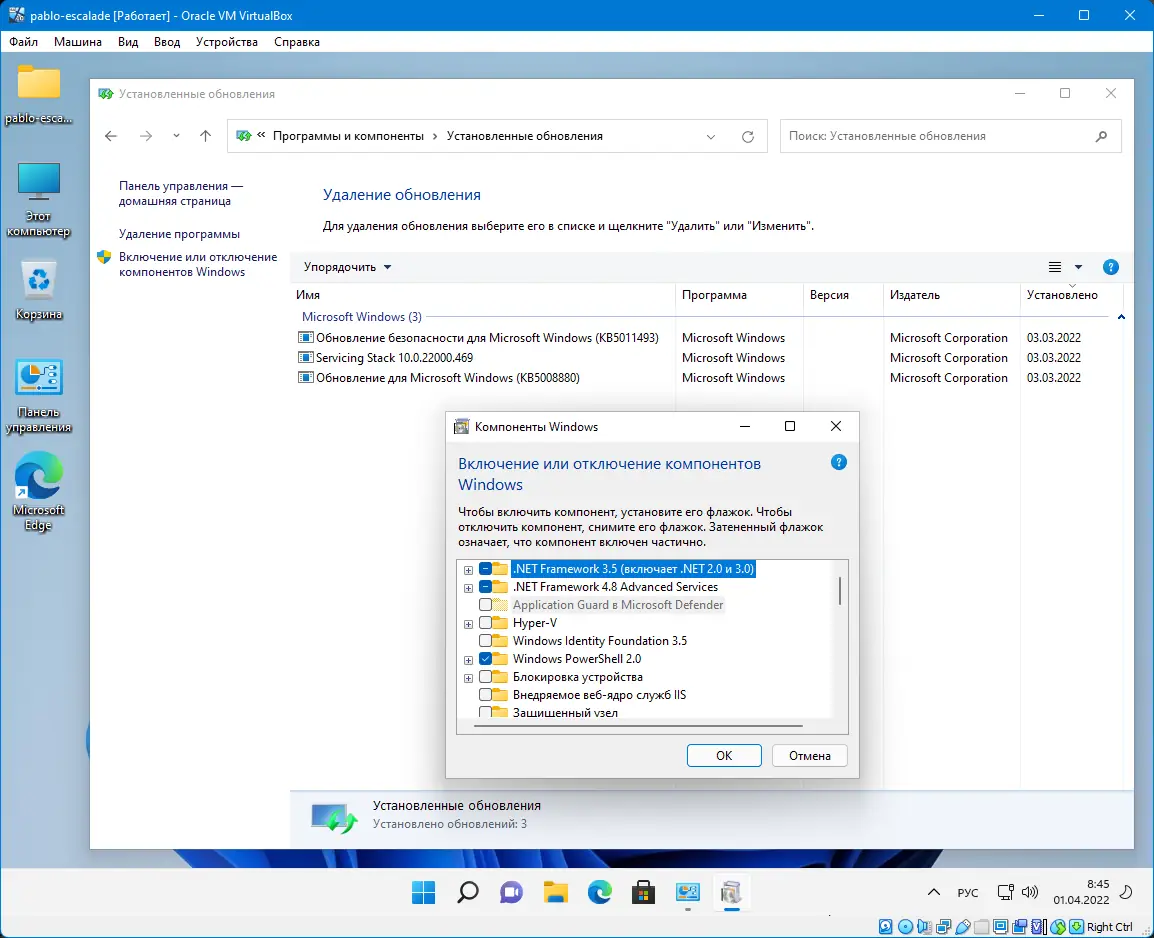Expand .NET Framework 4.8 Advanced Services node
Image resolution: width=1154 pixels, height=938 pixels.
[x=468, y=588]
